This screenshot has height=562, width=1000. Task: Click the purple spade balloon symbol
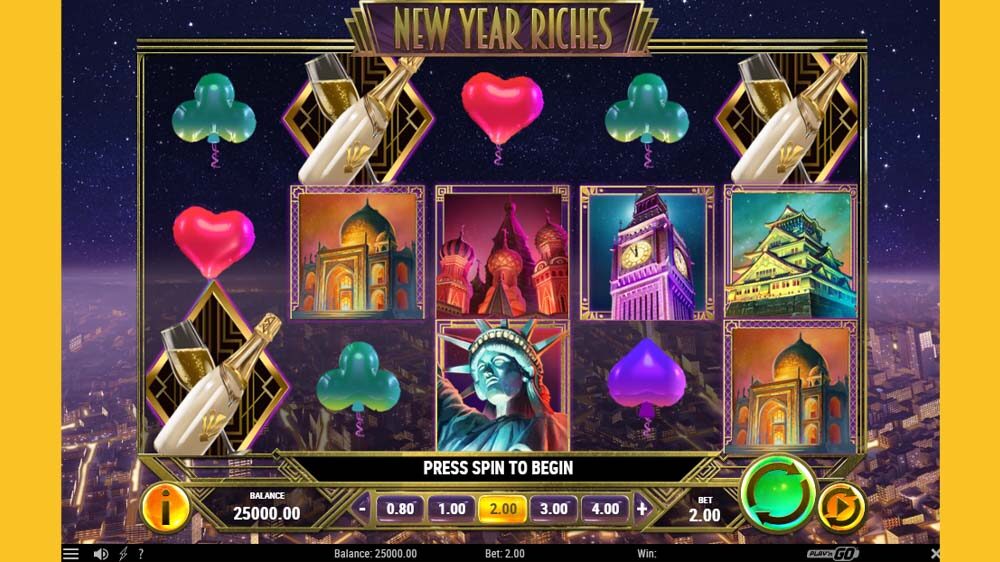click(647, 383)
